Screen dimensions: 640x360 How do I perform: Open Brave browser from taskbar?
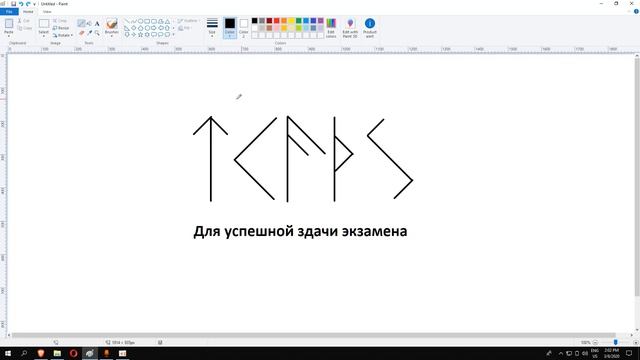pos(40,353)
